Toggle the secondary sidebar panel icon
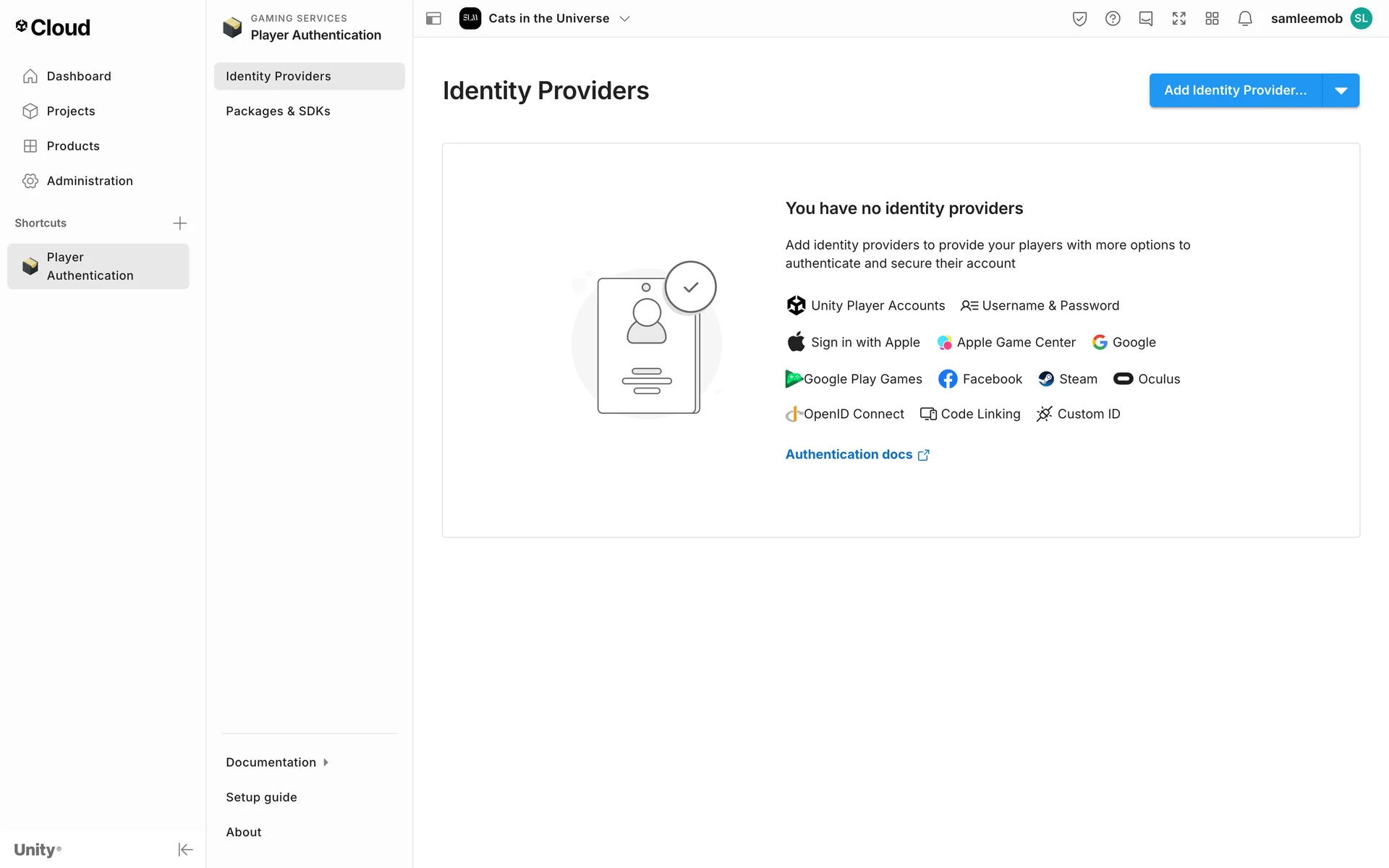The image size is (1389, 868). click(x=433, y=19)
